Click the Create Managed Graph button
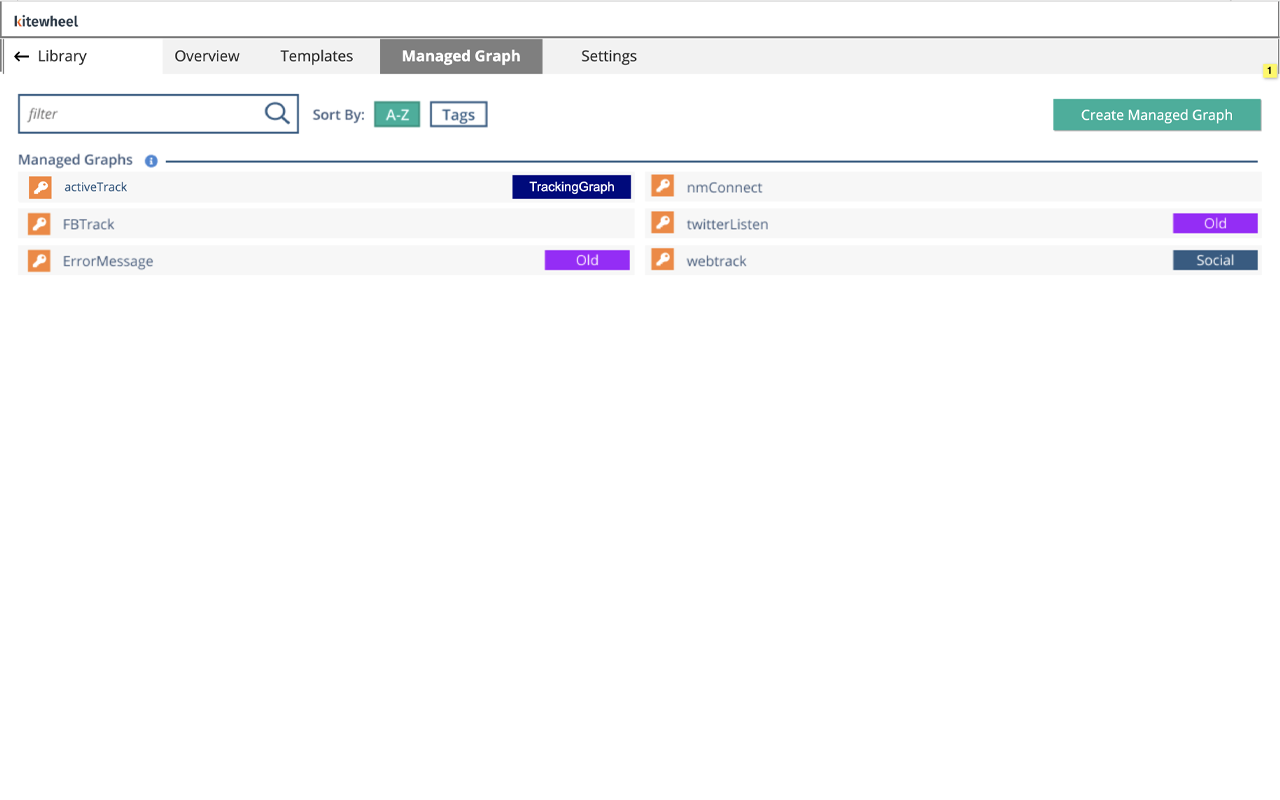1280x800 pixels. (1156, 114)
